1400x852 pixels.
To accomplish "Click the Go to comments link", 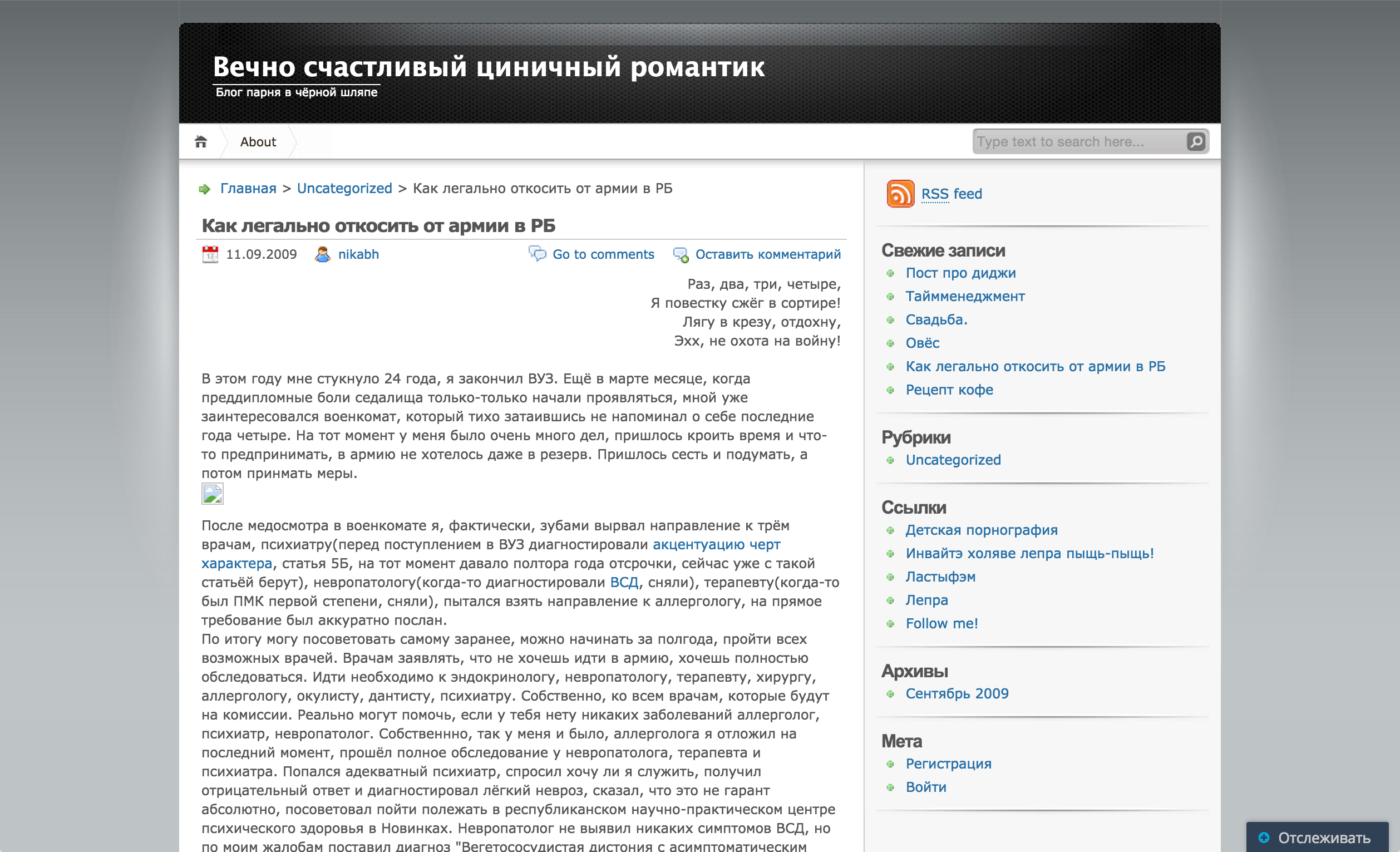I will pos(603,254).
